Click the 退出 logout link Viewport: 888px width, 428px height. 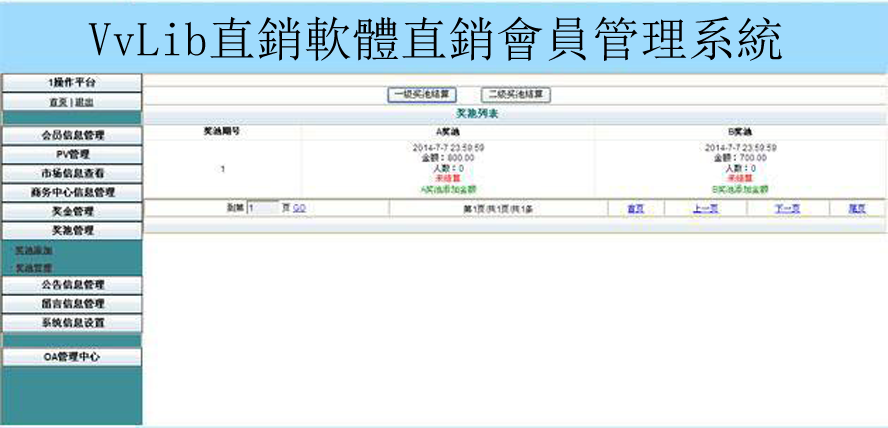click(84, 102)
